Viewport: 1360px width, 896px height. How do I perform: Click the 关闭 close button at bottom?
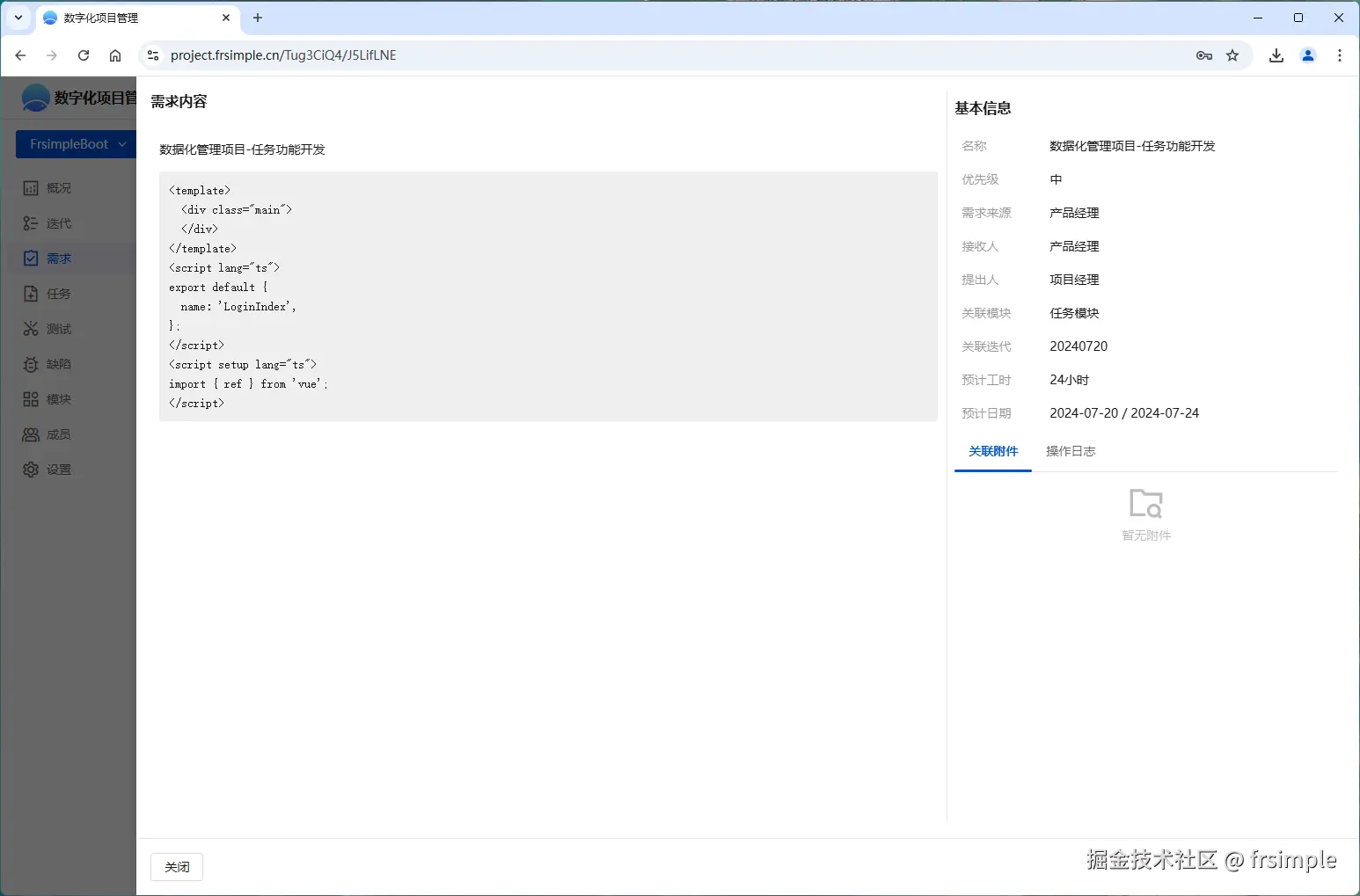[x=176, y=866]
